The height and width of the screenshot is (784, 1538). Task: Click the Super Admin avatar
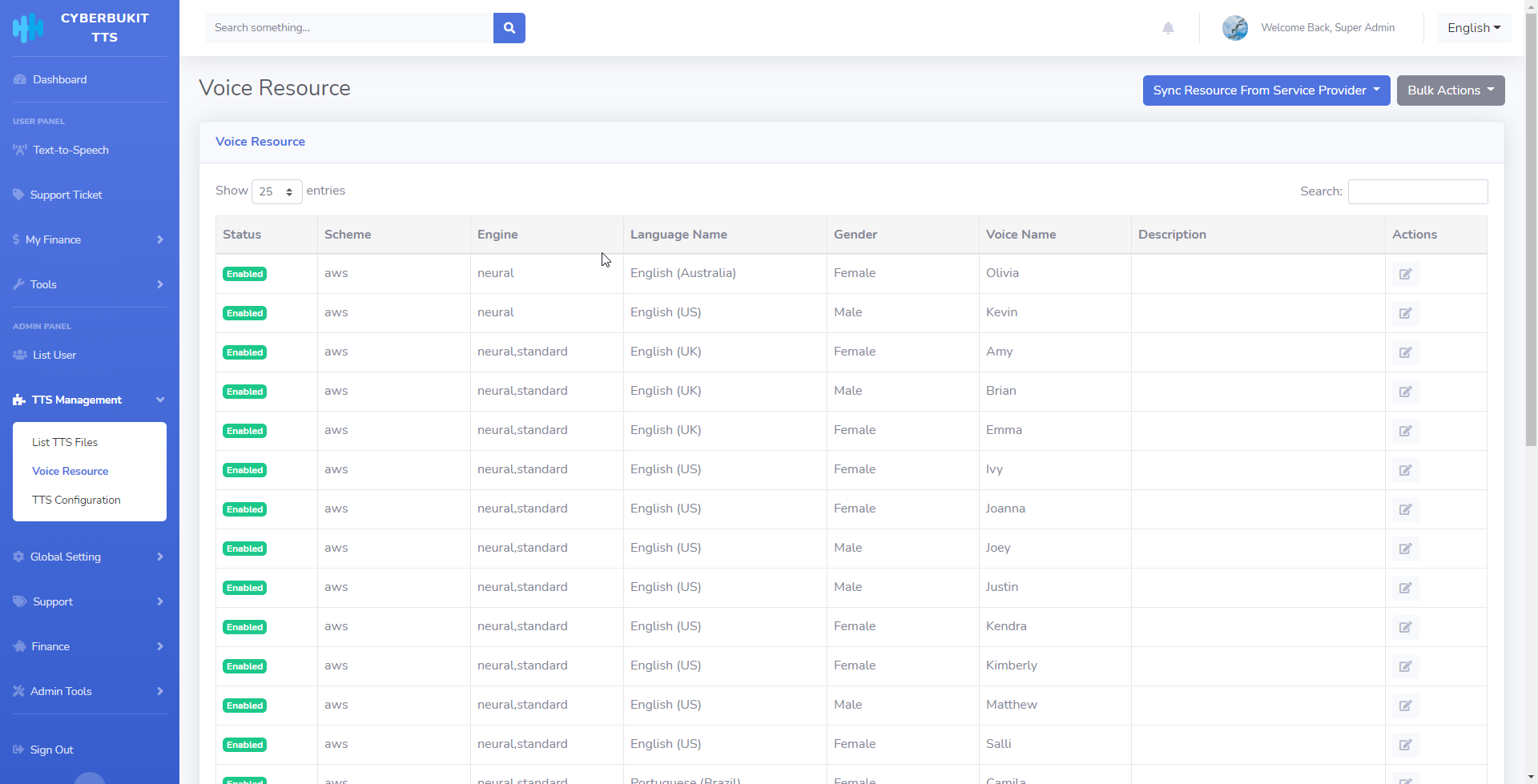coord(1234,28)
